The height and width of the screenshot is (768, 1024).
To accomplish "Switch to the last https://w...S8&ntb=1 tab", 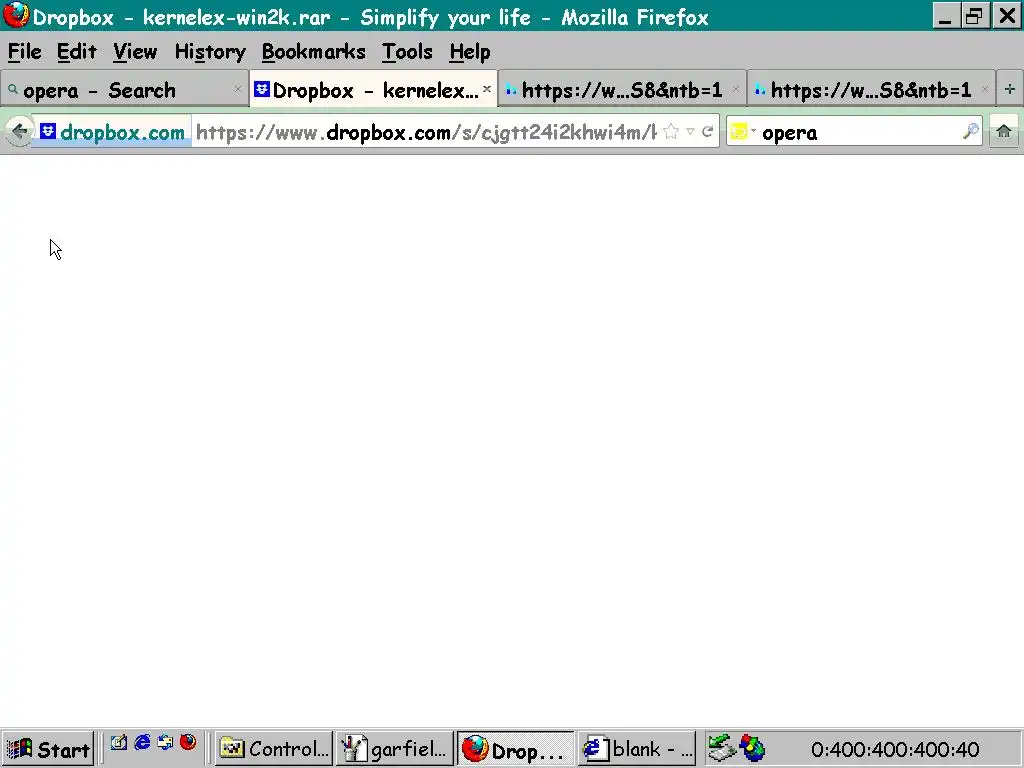I will (871, 89).
